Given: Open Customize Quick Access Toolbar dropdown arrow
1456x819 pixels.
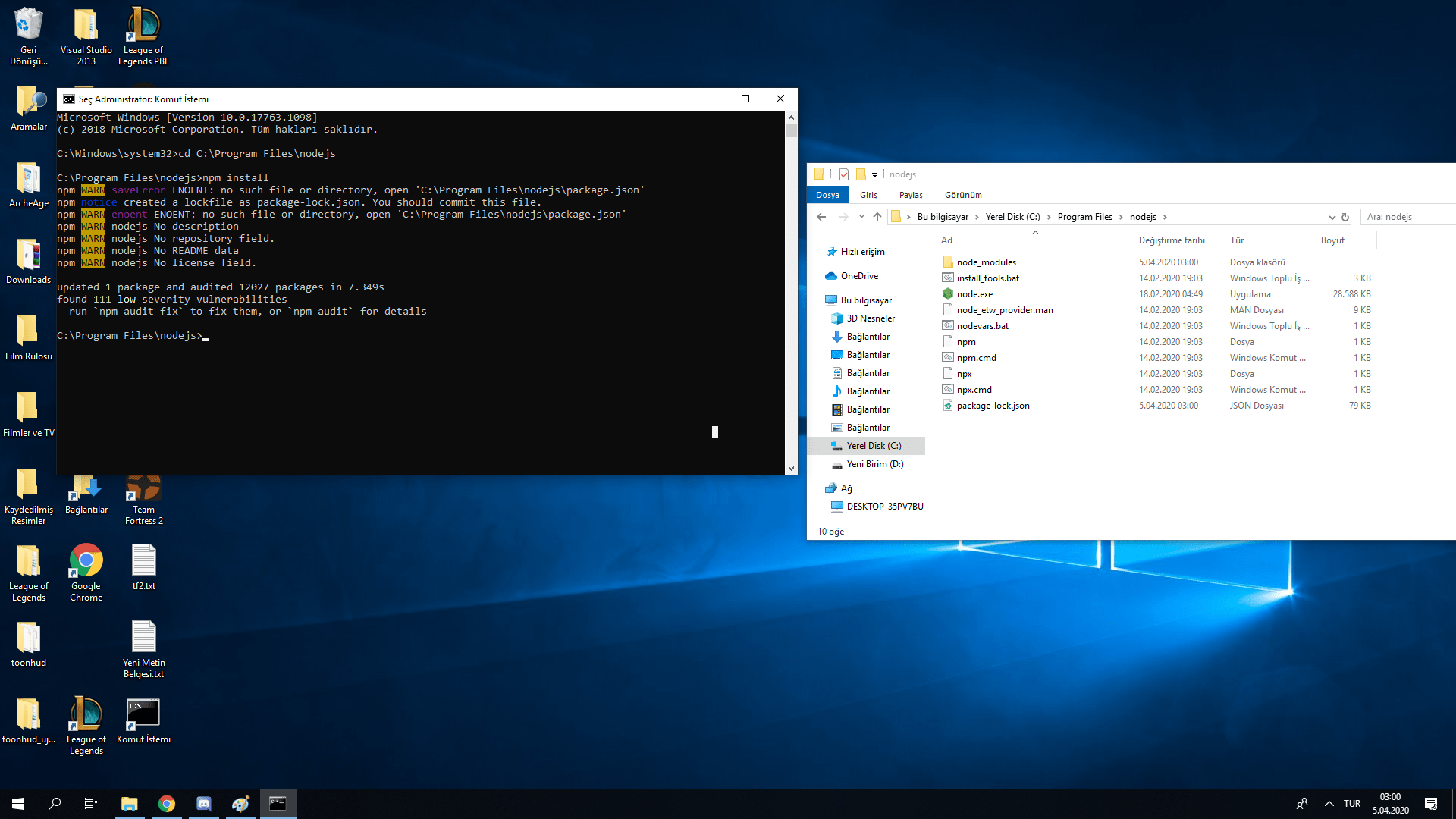Looking at the screenshot, I should (x=874, y=175).
